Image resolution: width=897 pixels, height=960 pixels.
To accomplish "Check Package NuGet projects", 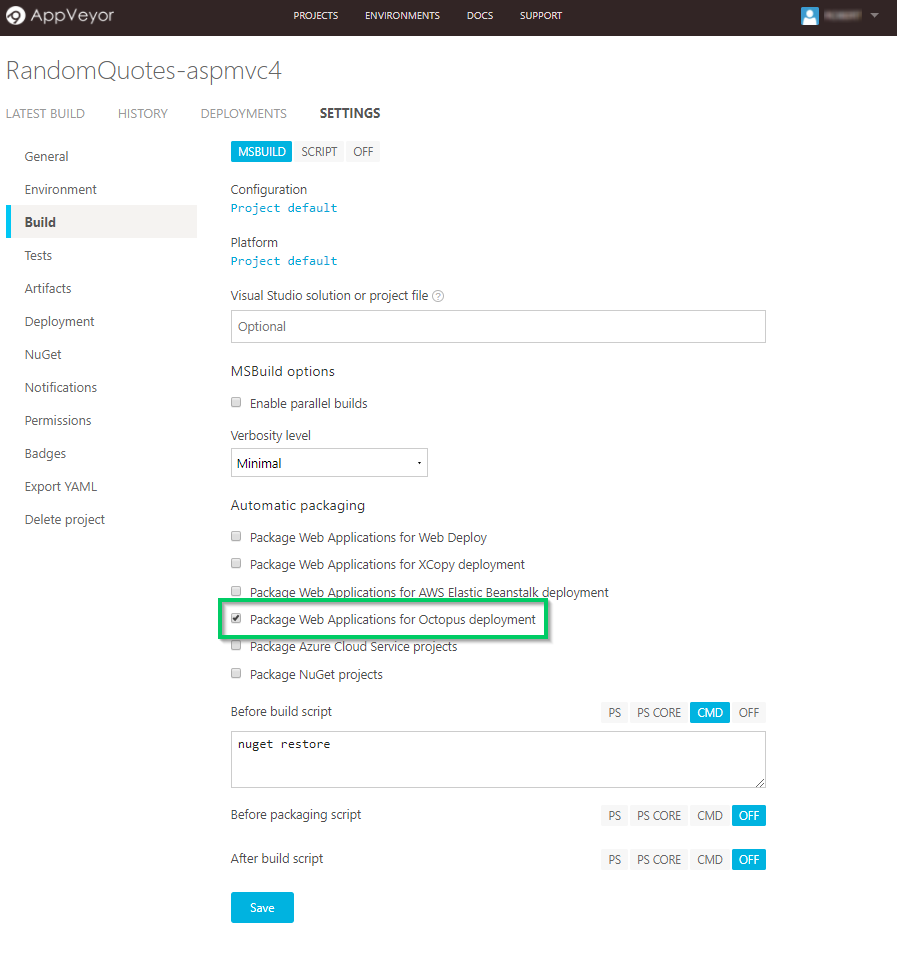I will 235,673.
